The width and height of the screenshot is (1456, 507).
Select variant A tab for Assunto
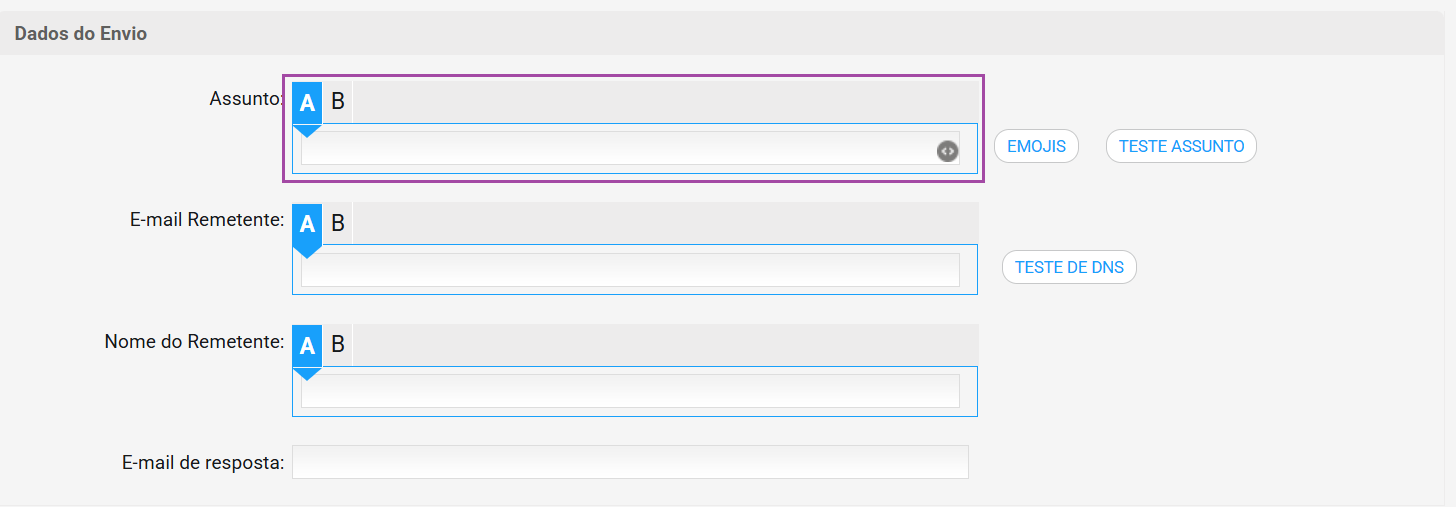click(x=307, y=102)
